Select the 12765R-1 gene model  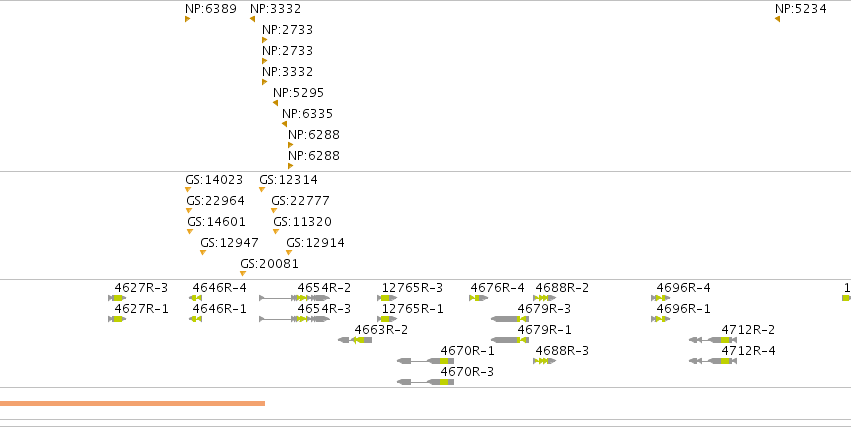click(x=387, y=319)
